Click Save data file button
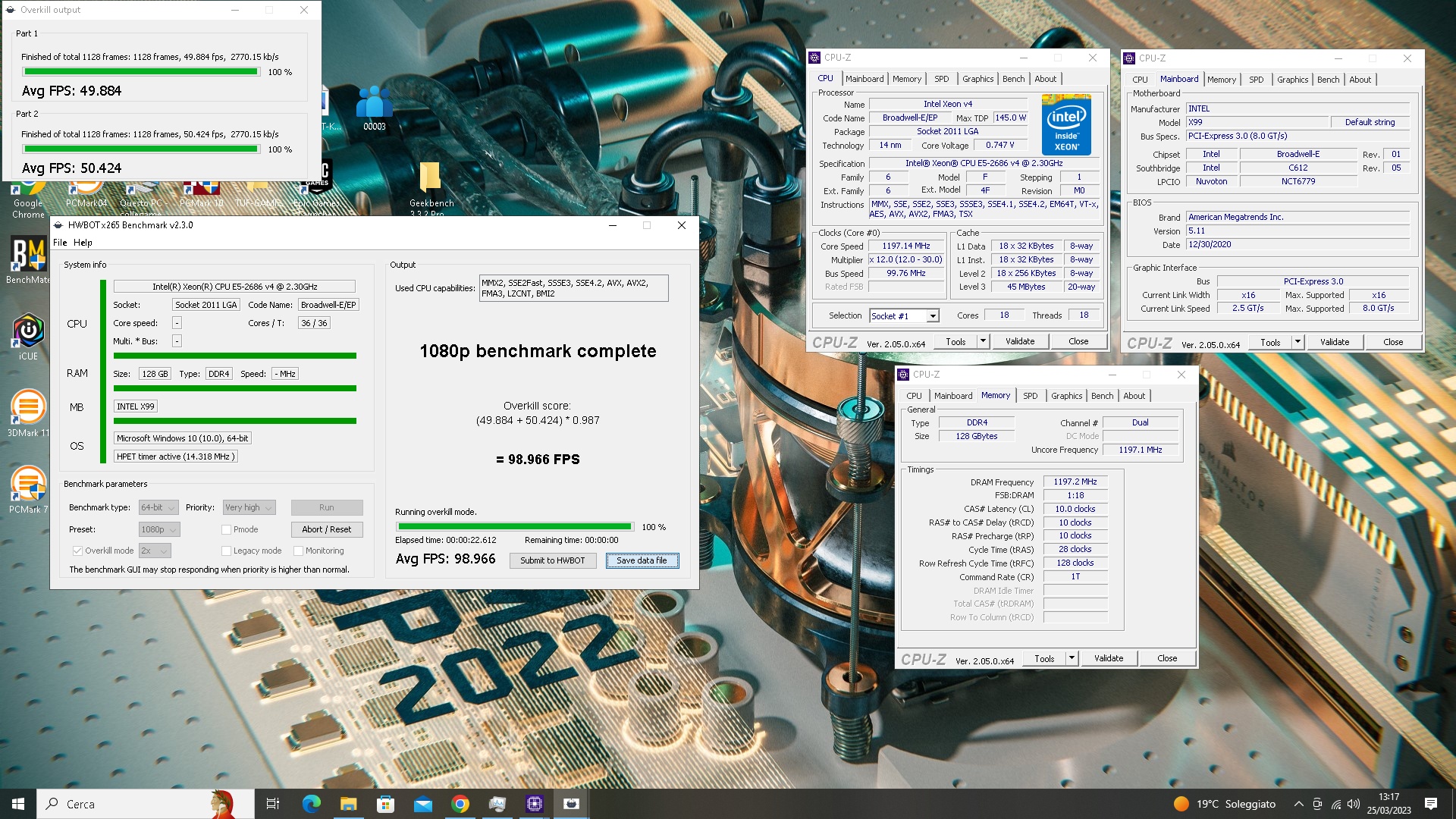 642,560
